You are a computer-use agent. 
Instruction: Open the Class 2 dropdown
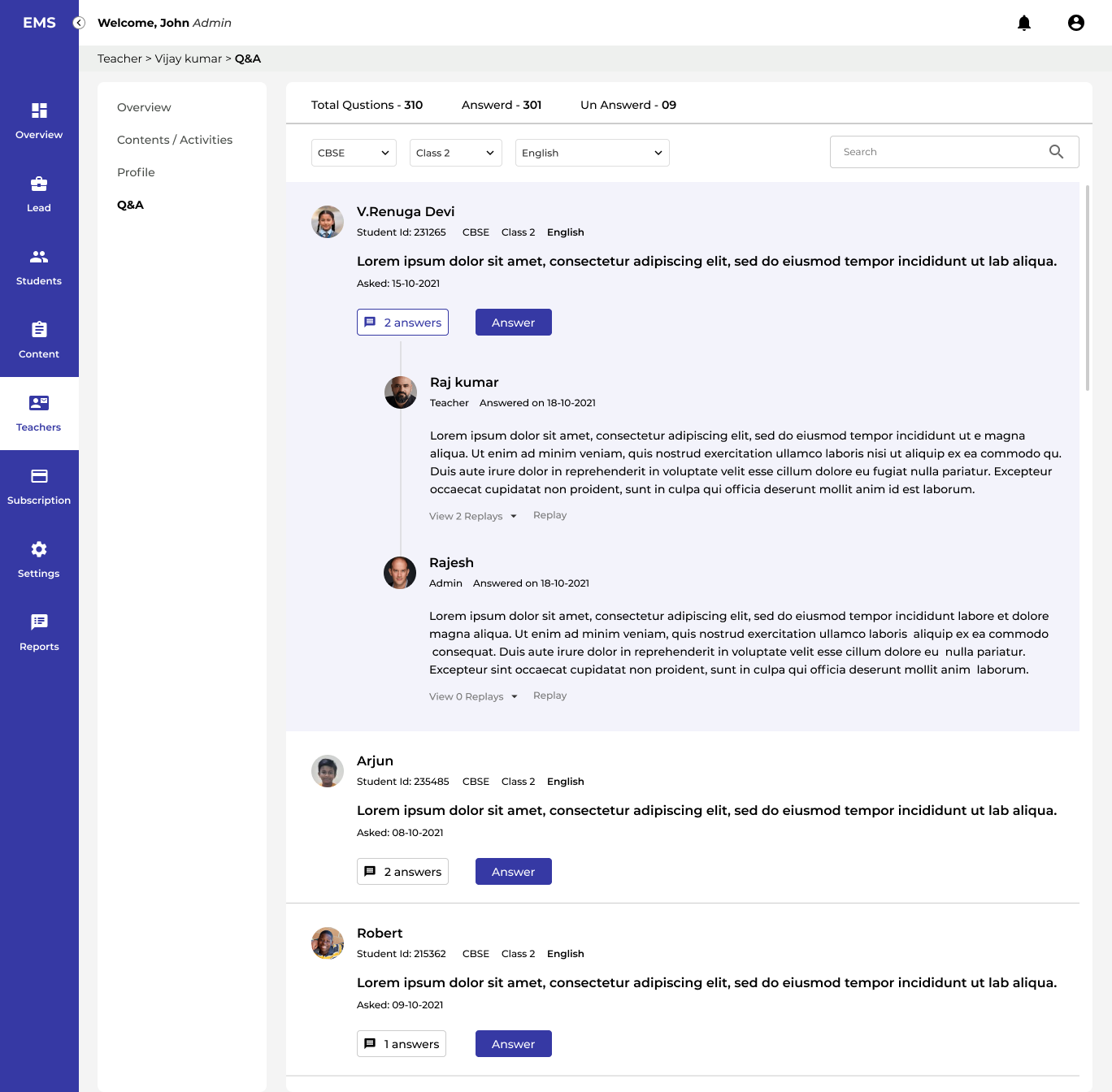(456, 153)
